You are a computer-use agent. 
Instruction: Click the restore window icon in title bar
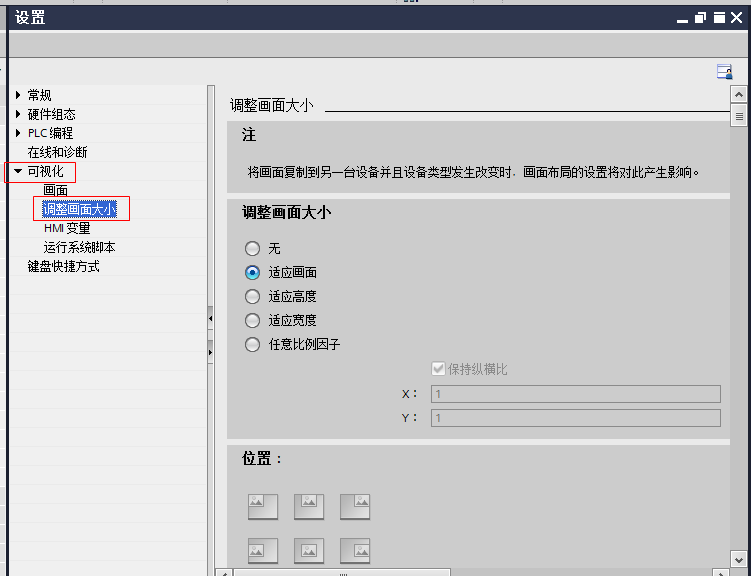(x=700, y=17)
